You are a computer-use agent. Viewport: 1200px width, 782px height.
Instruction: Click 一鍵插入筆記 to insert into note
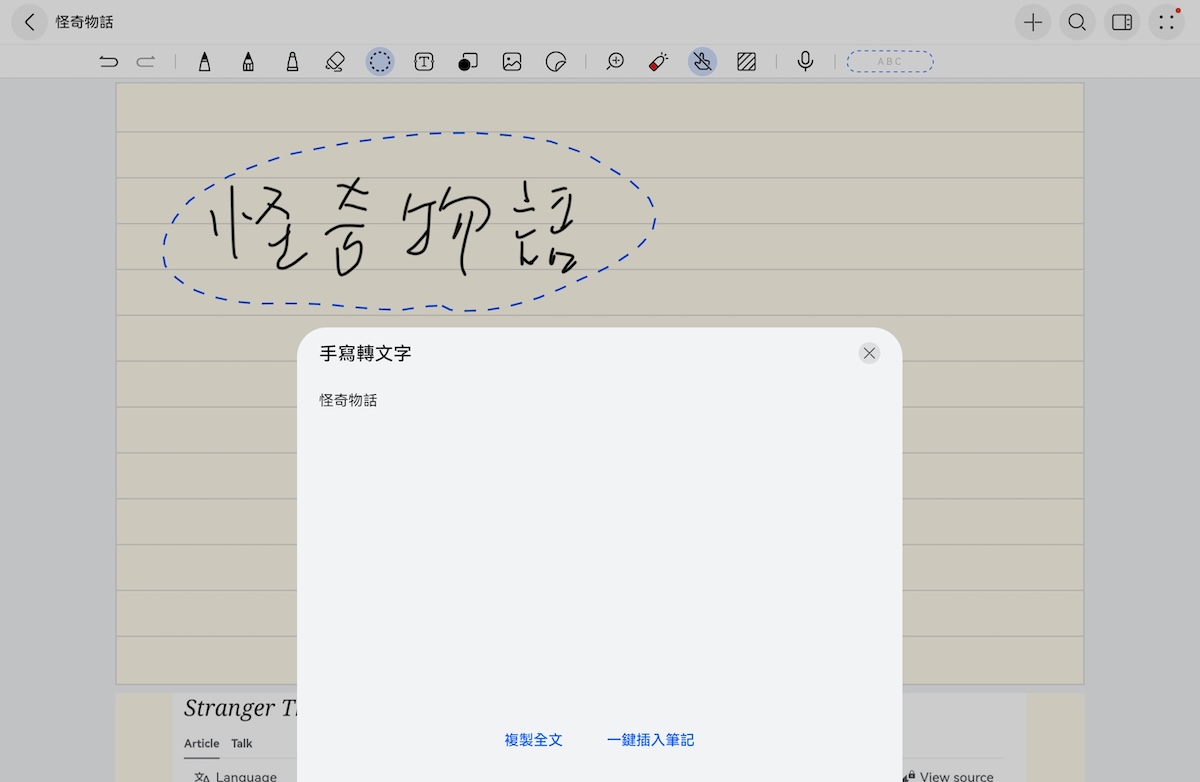click(x=650, y=740)
